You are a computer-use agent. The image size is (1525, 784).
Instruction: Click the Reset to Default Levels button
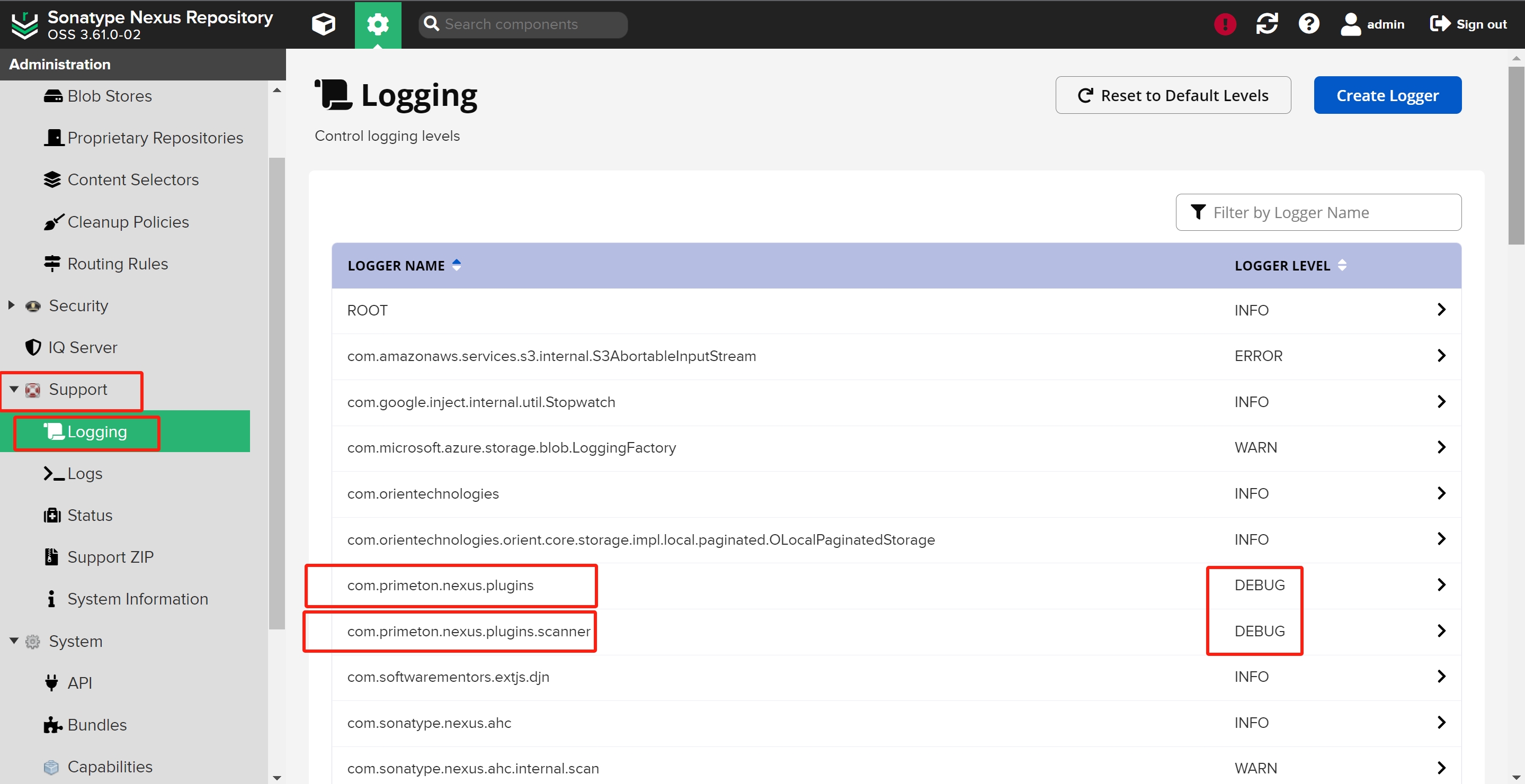(x=1173, y=95)
